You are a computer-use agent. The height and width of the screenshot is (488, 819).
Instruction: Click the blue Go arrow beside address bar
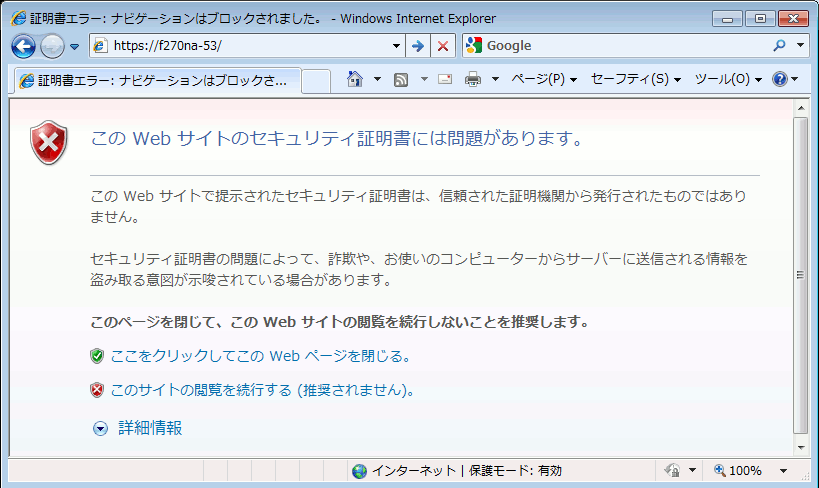click(x=418, y=46)
